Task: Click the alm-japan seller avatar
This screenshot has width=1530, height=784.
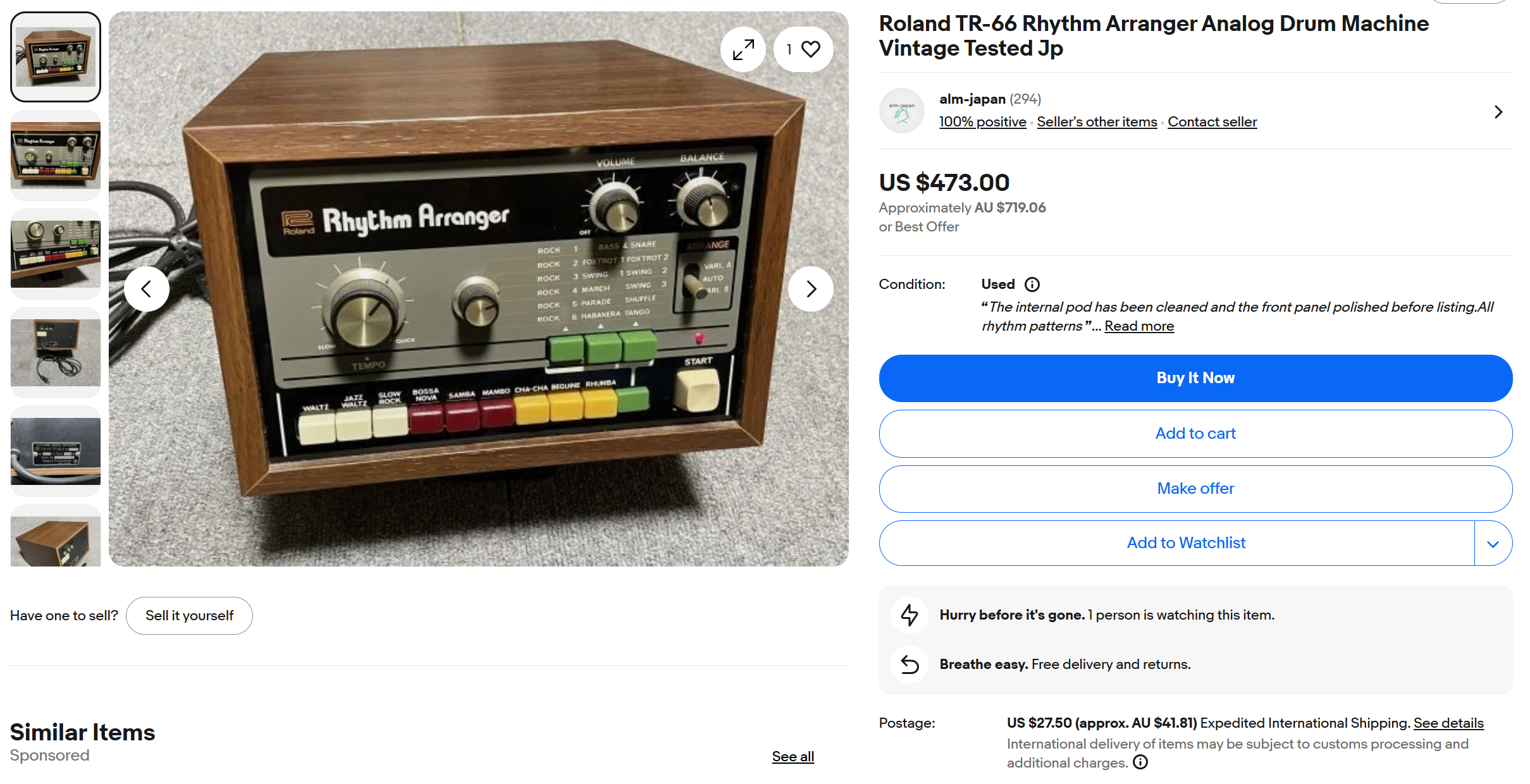Action: (902, 111)
